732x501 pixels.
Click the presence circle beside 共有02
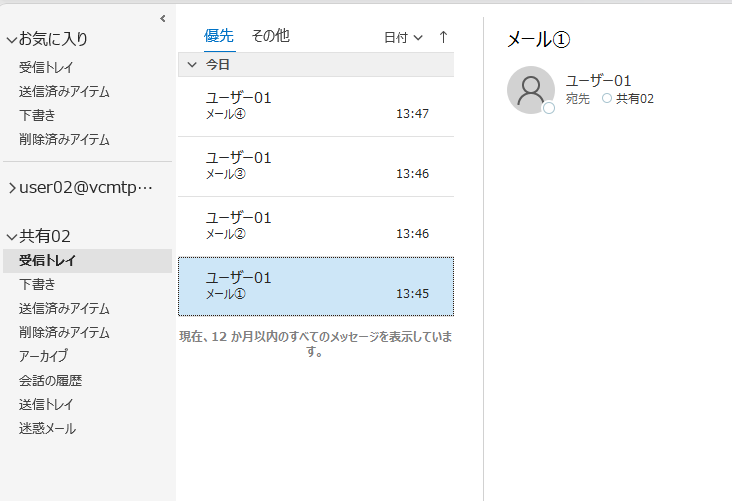607,98
